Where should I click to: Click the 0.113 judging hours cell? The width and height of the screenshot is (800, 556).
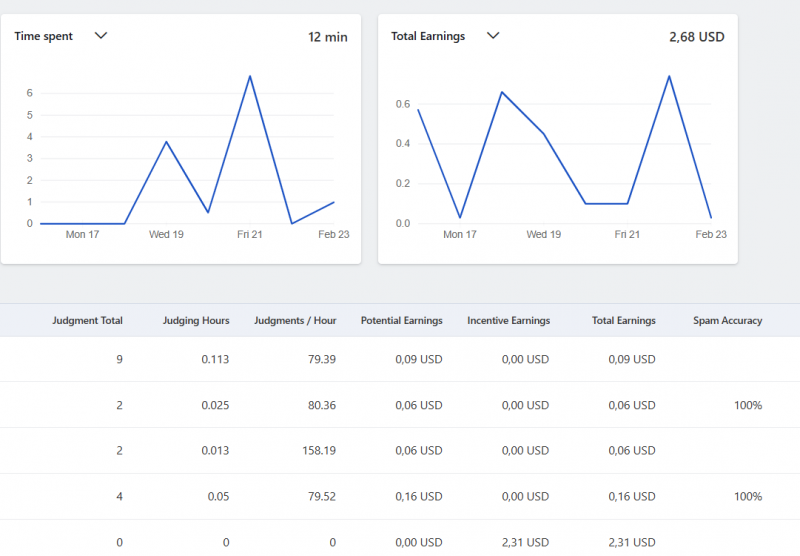(213, 359)
